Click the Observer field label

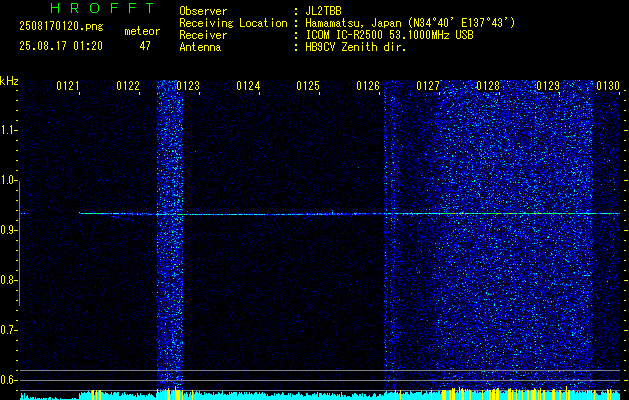tap(203, 11)
